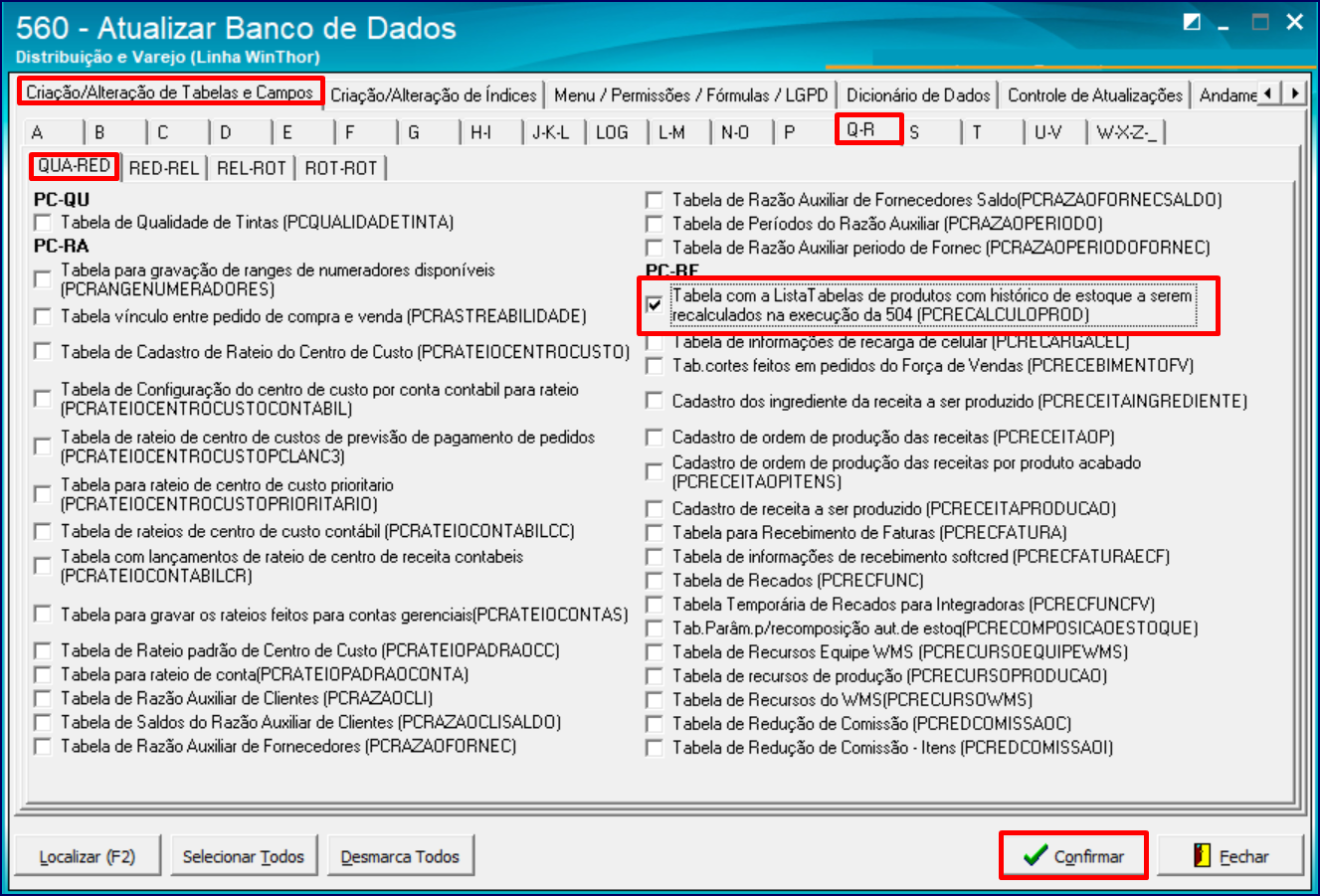Click the Desmarca Todos button
This screenshot has width=1320, height=896.
pos(400,856)
